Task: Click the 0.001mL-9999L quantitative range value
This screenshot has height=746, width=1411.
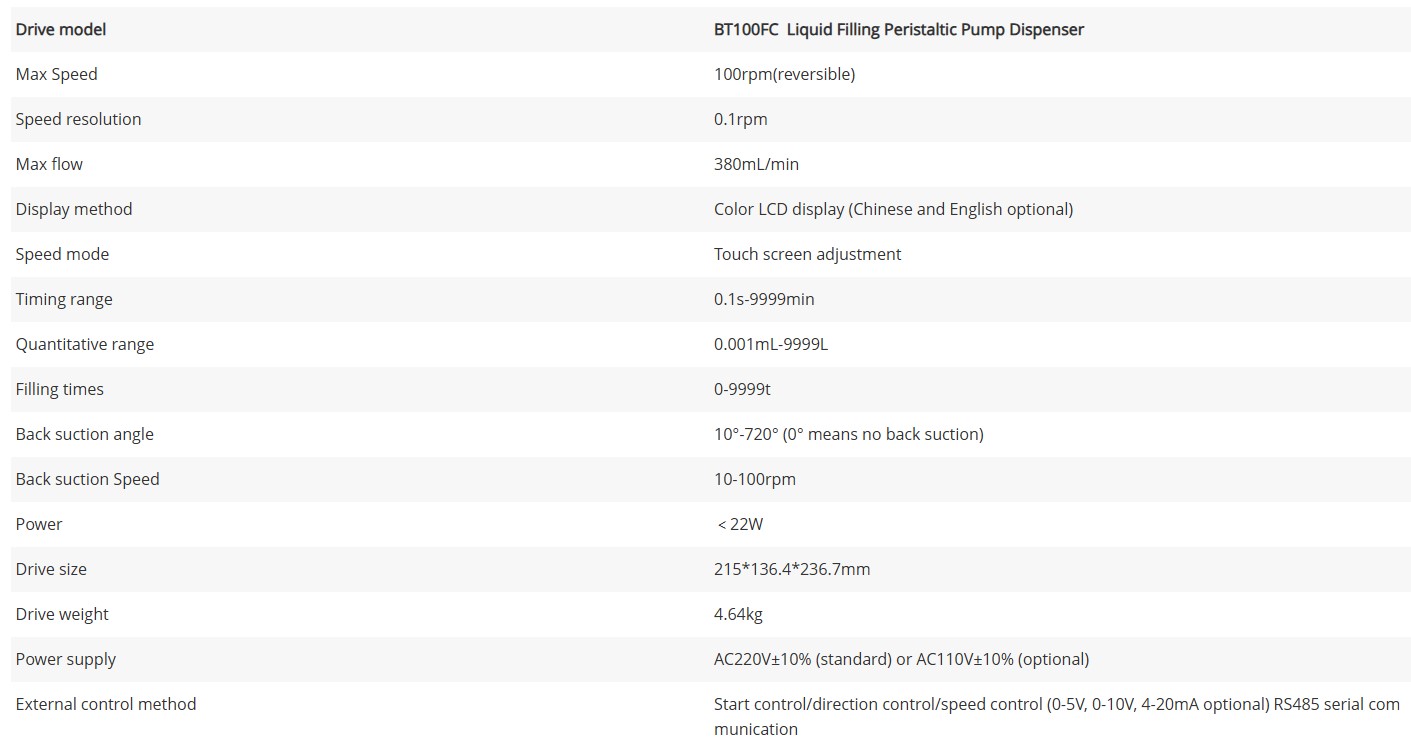Action: [x=771, y=344]
